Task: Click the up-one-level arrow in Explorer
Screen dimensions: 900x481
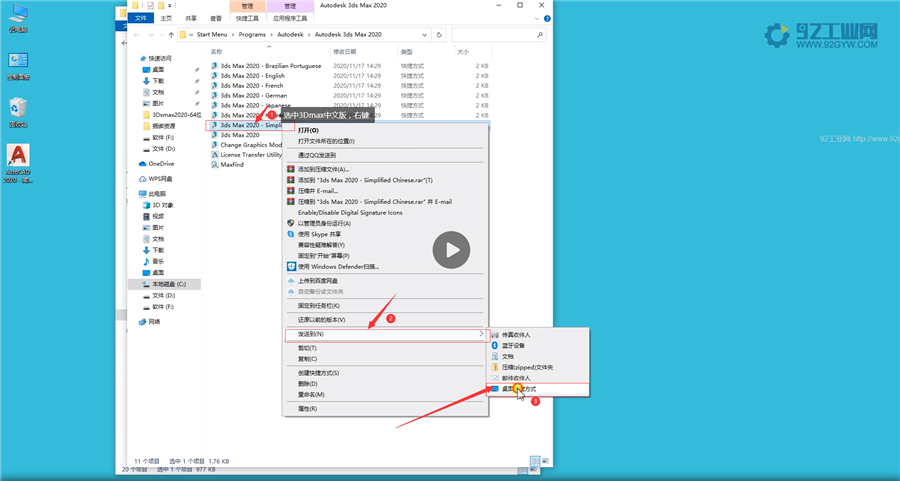Action: point(171,35)
